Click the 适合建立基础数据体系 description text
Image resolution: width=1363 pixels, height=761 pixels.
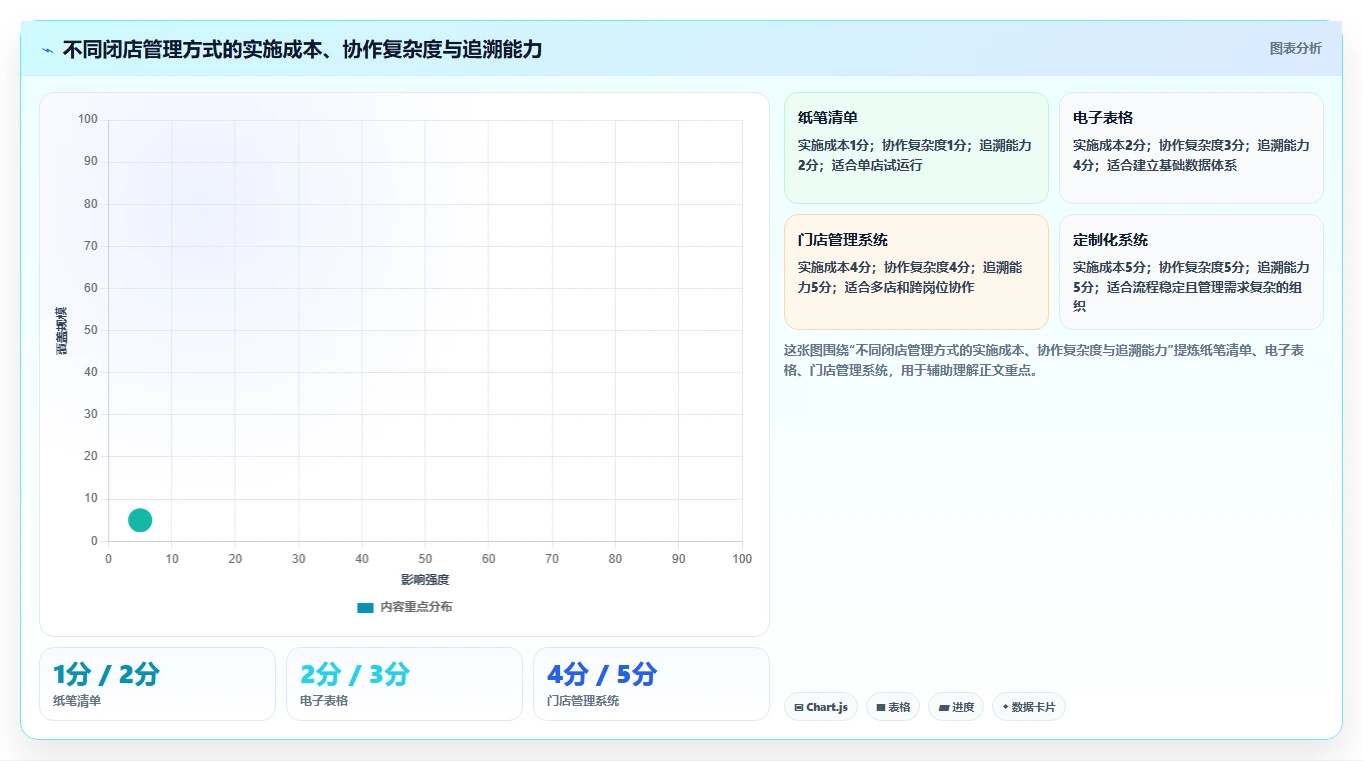point(1172,165)
